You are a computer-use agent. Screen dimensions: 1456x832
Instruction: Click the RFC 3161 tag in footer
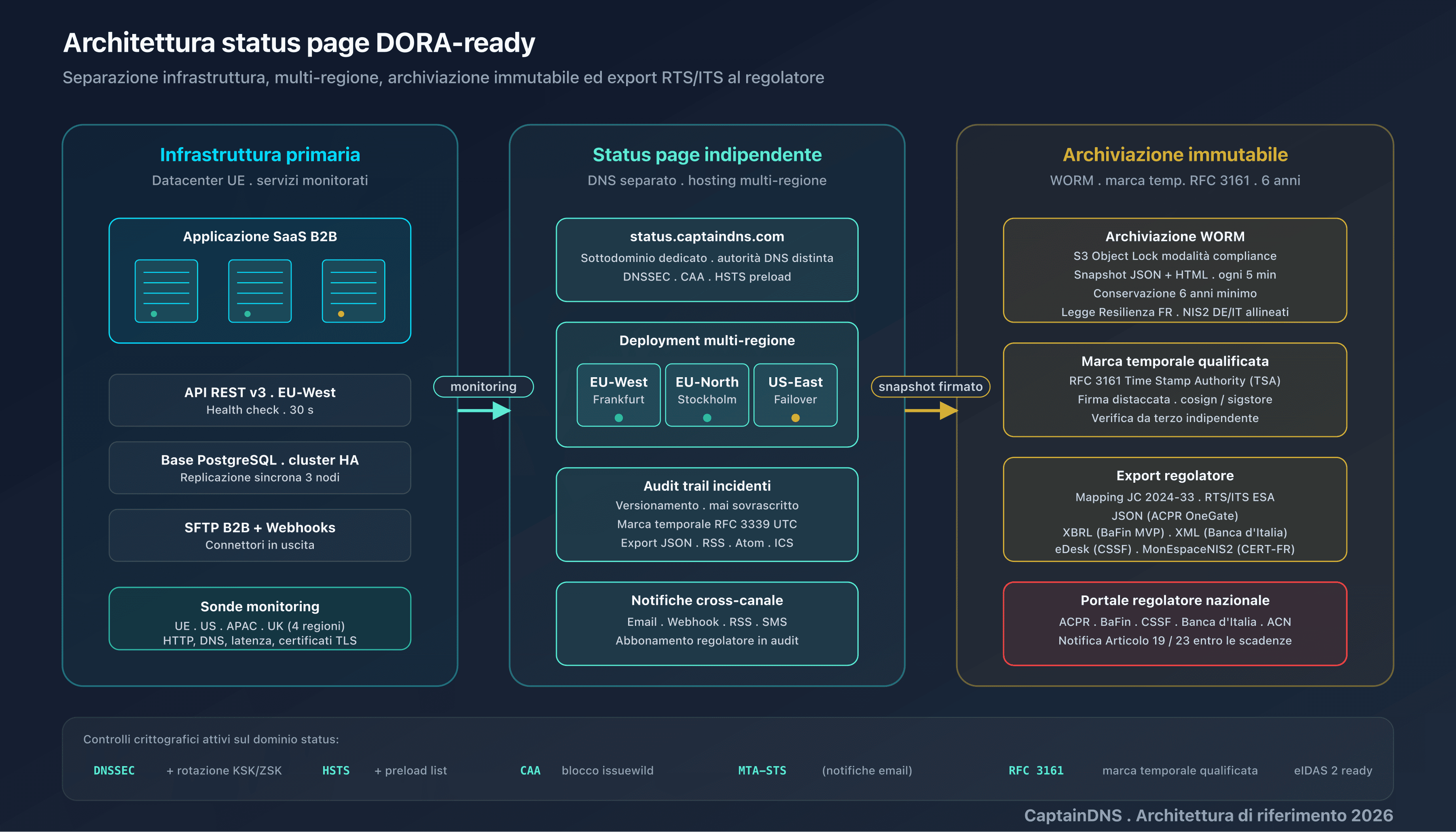1036,770
